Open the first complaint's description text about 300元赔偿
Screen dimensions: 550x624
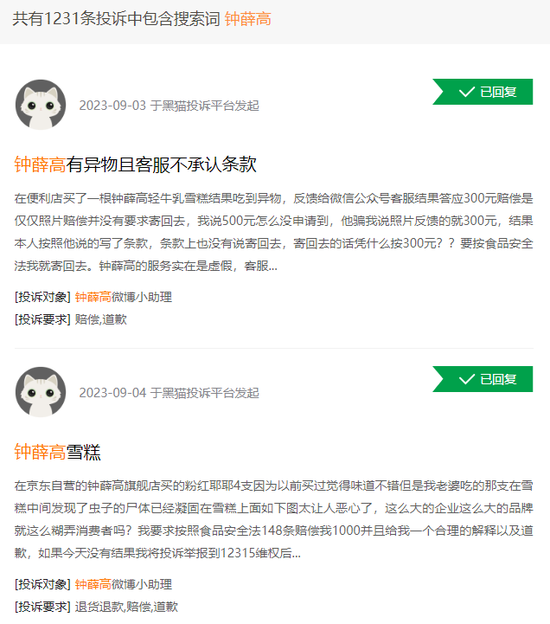tap(274, 232)
